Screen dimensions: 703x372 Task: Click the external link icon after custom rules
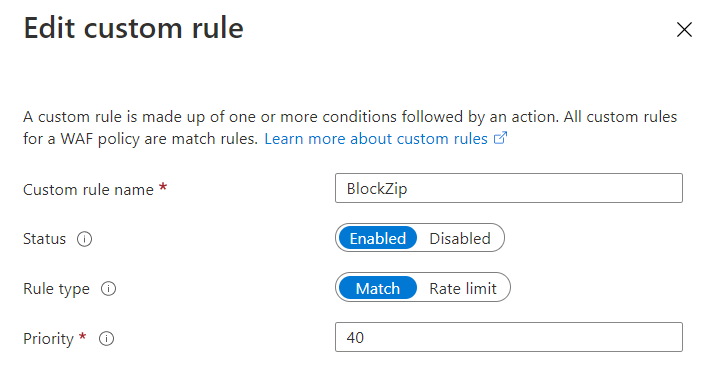[x=500, y=138]
